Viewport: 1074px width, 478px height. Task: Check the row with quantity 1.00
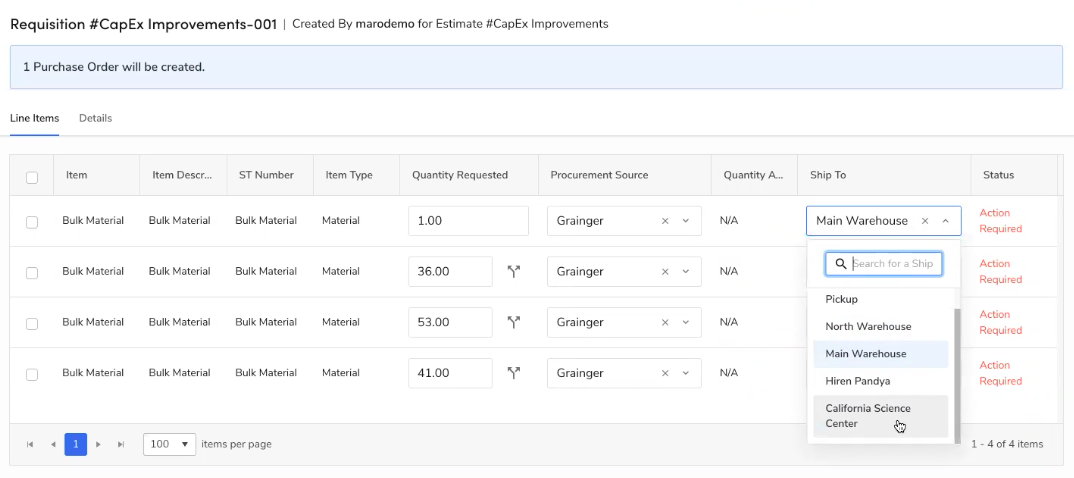(x=32, y=222)
